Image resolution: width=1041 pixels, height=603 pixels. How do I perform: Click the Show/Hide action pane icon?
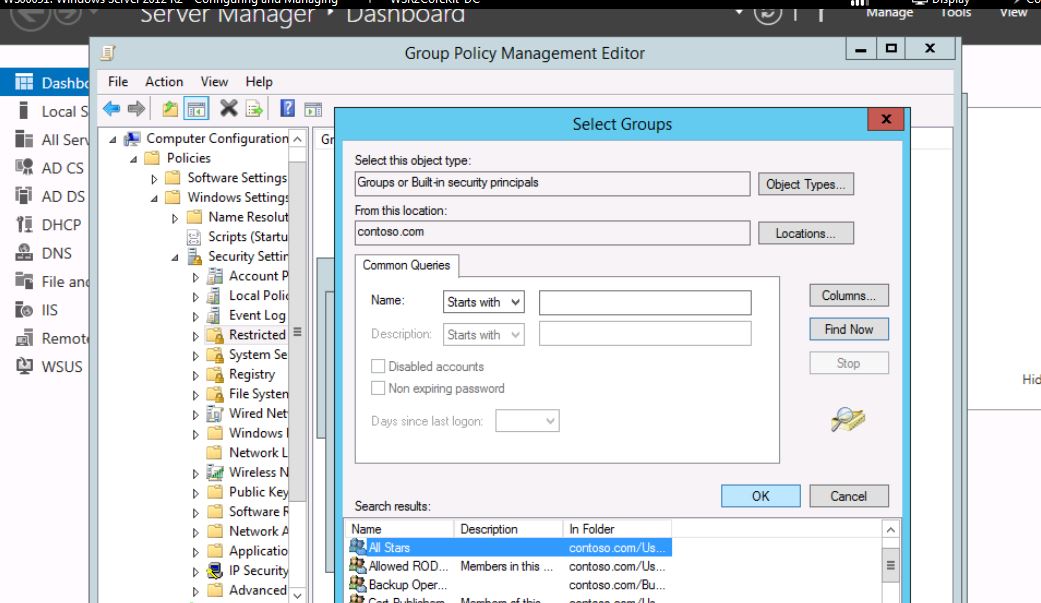point(313,110)
